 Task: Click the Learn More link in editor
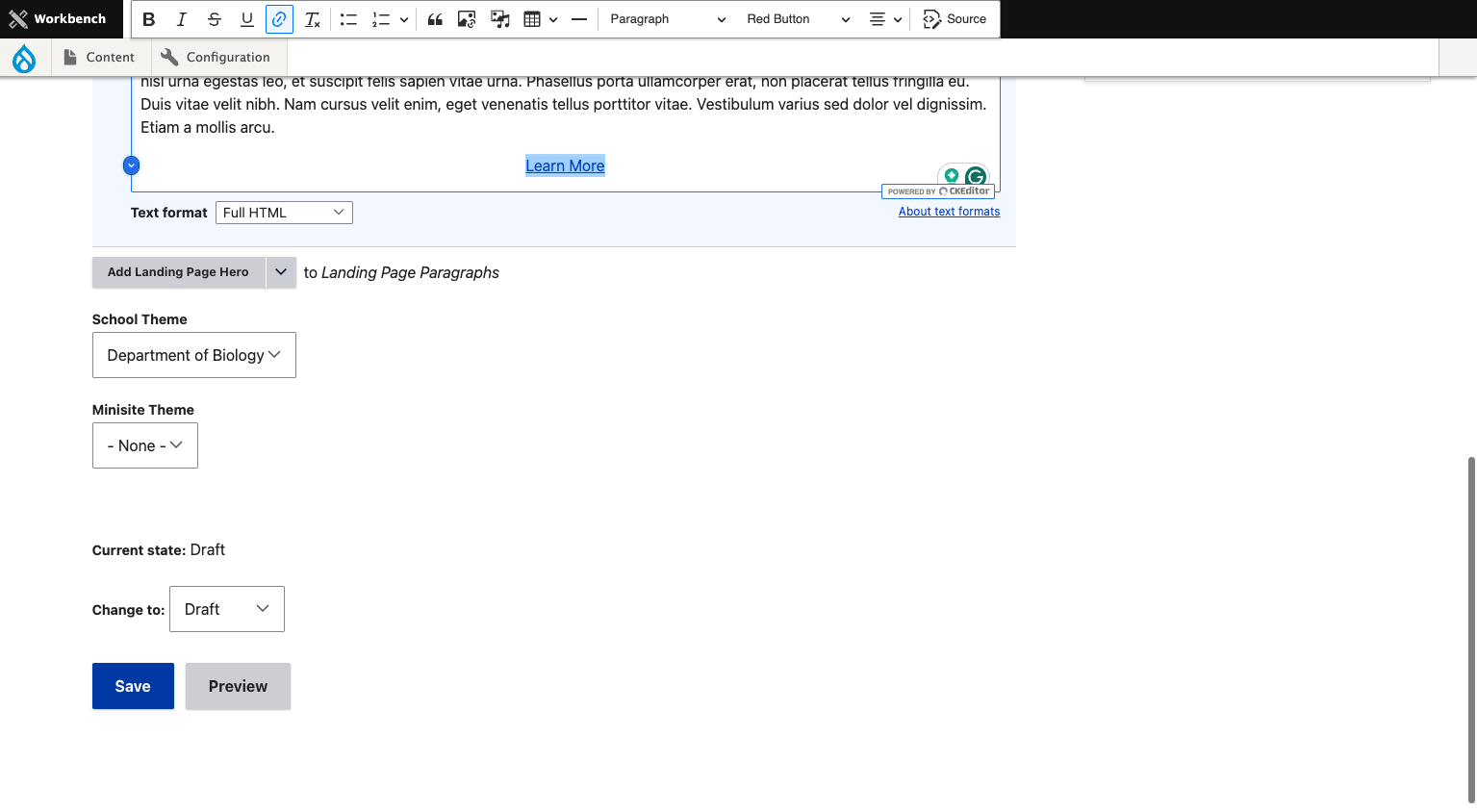[565, 165]
